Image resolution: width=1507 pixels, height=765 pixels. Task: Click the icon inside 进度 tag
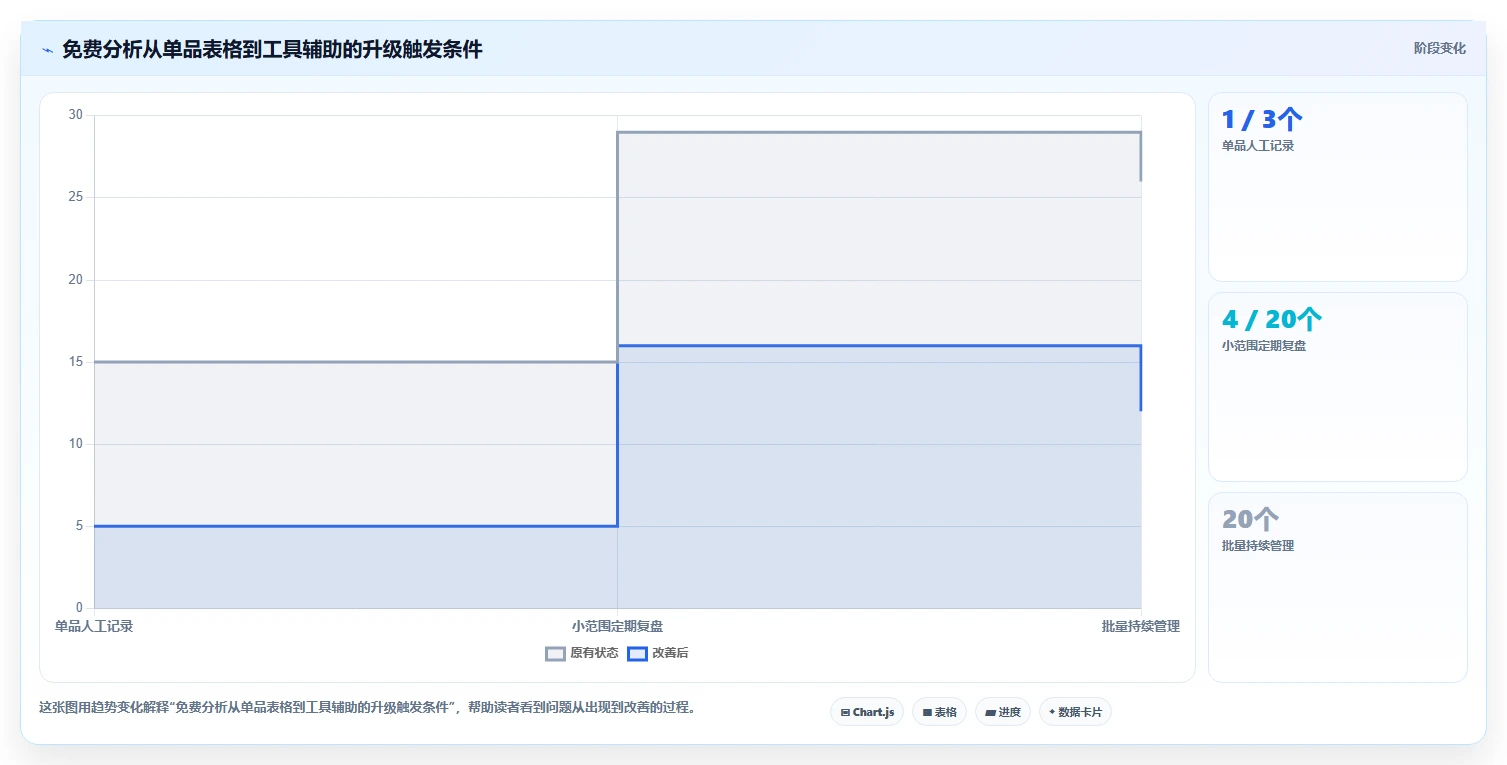pos(990,713)
